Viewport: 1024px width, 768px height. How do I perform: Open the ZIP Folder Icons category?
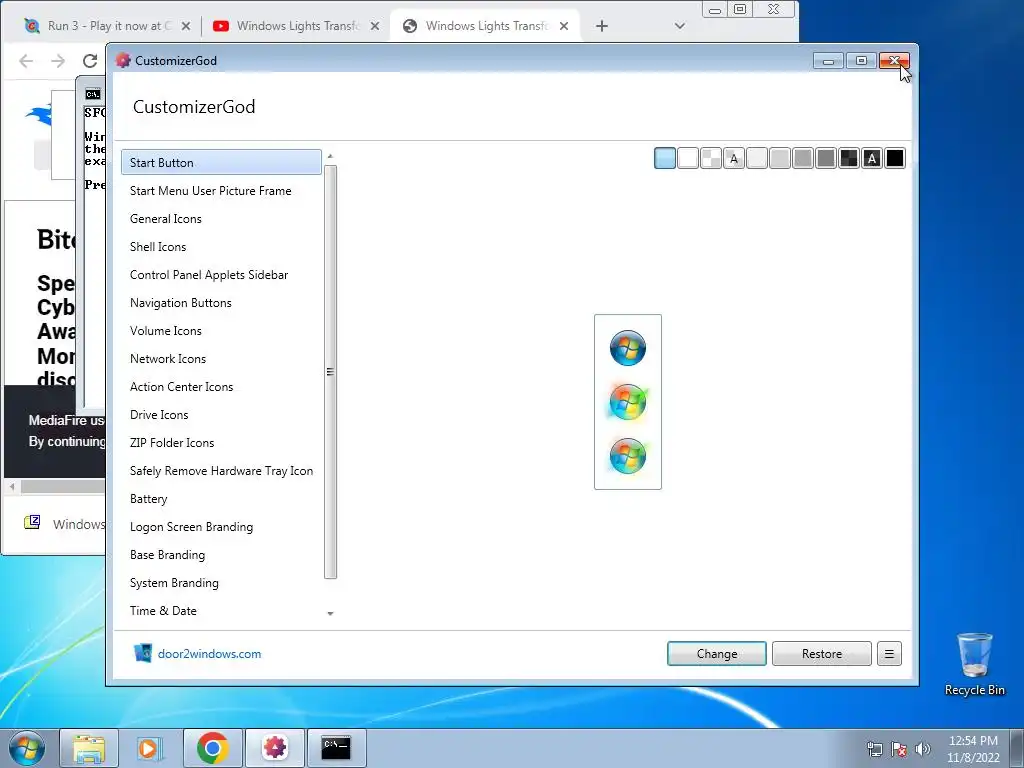click(x=221, y=443)
